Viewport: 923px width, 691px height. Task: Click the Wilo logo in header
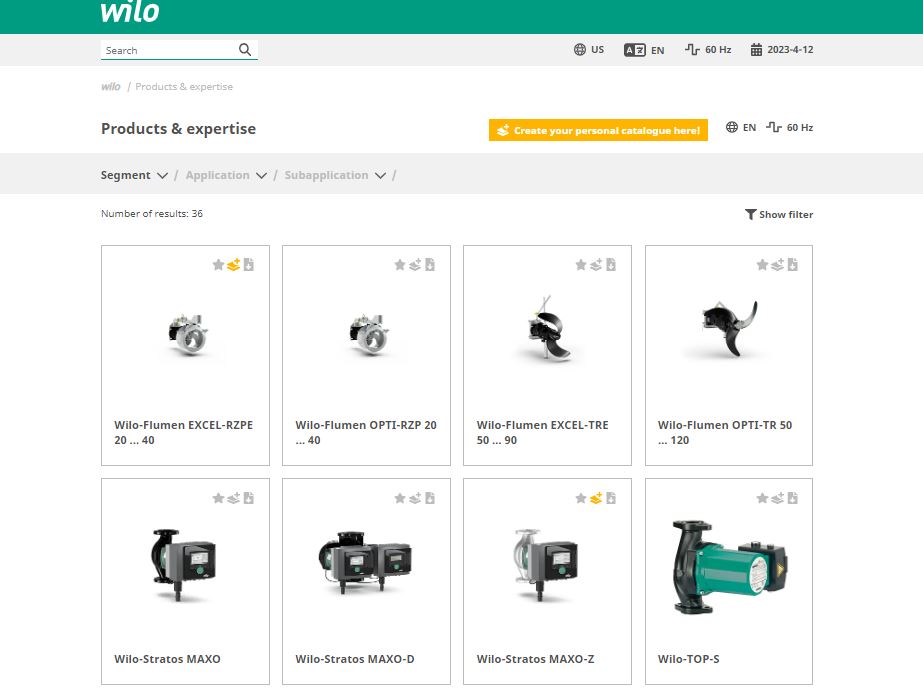pos(130,13)
